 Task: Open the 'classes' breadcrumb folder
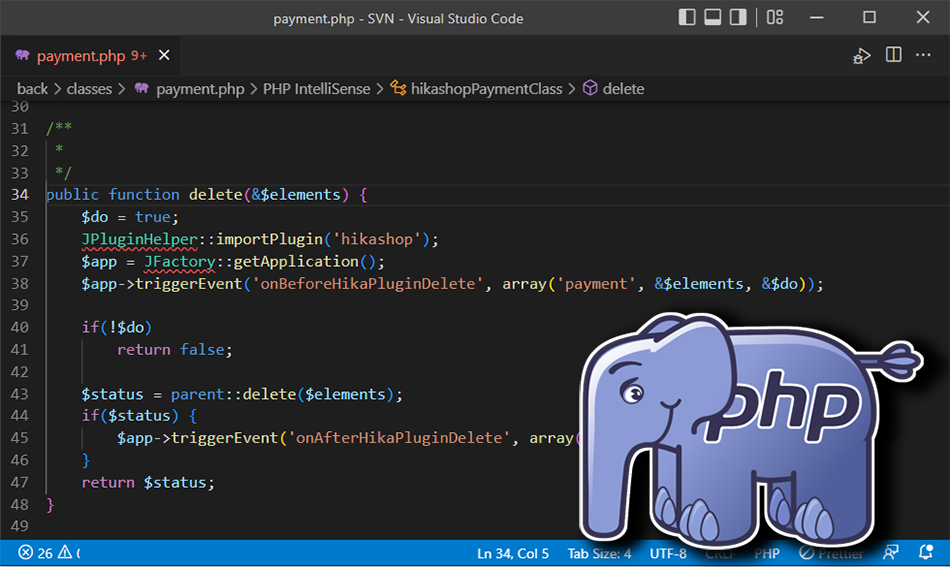pos(89,89)
